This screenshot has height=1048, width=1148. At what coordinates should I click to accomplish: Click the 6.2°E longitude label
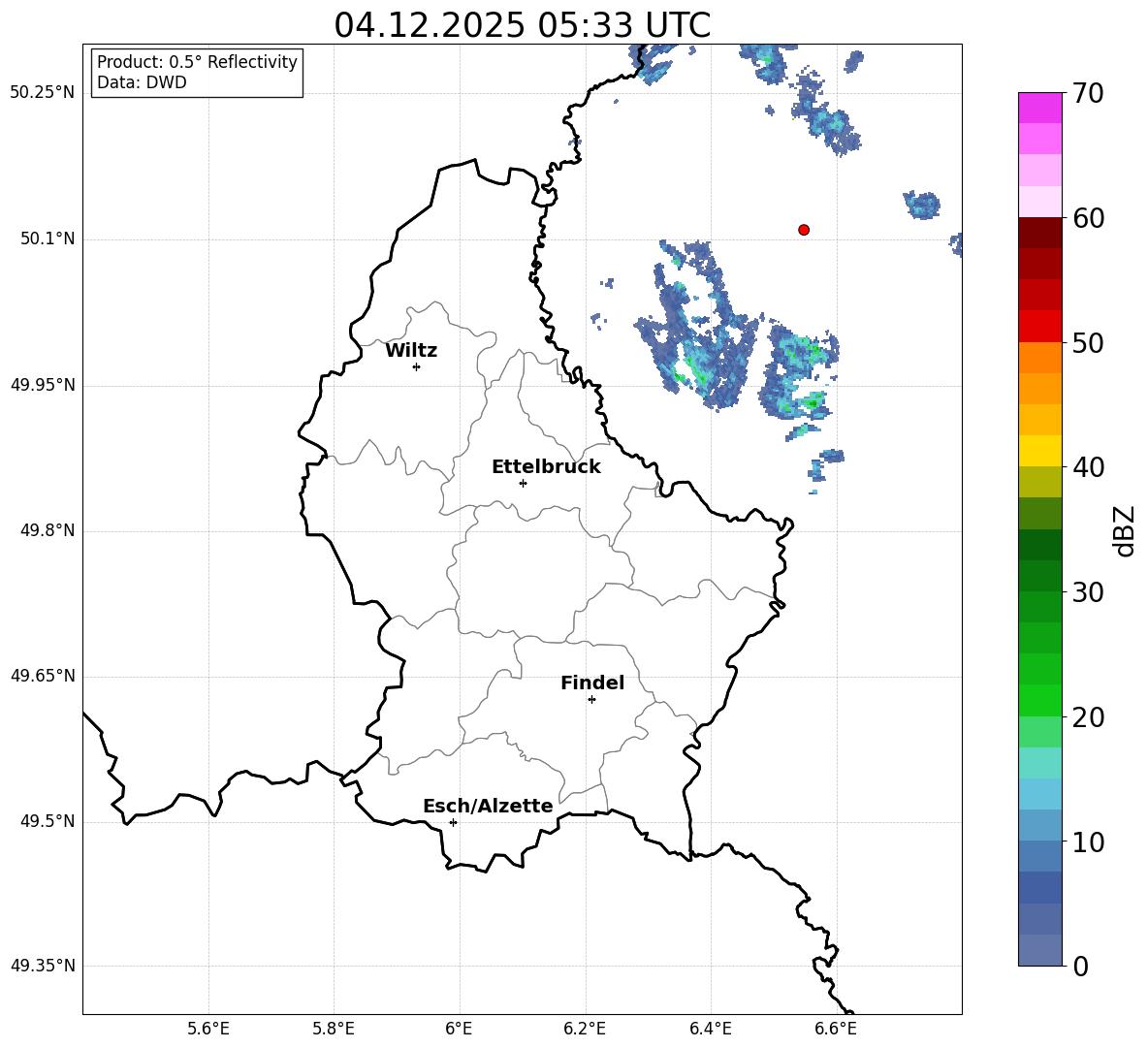point(585,1029)
